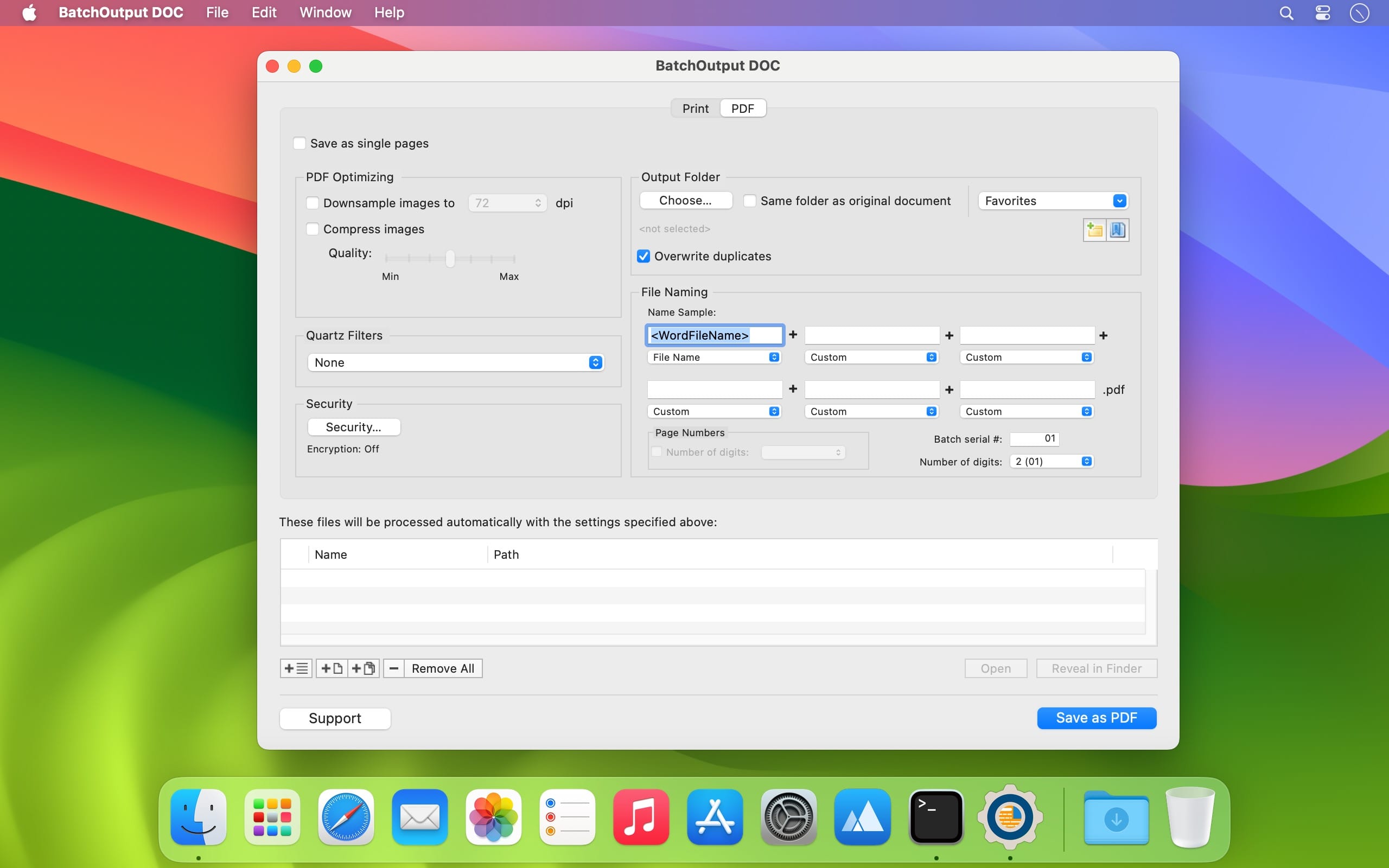Open App Store from the dock
1389x868 pixels.
(715, 816)
